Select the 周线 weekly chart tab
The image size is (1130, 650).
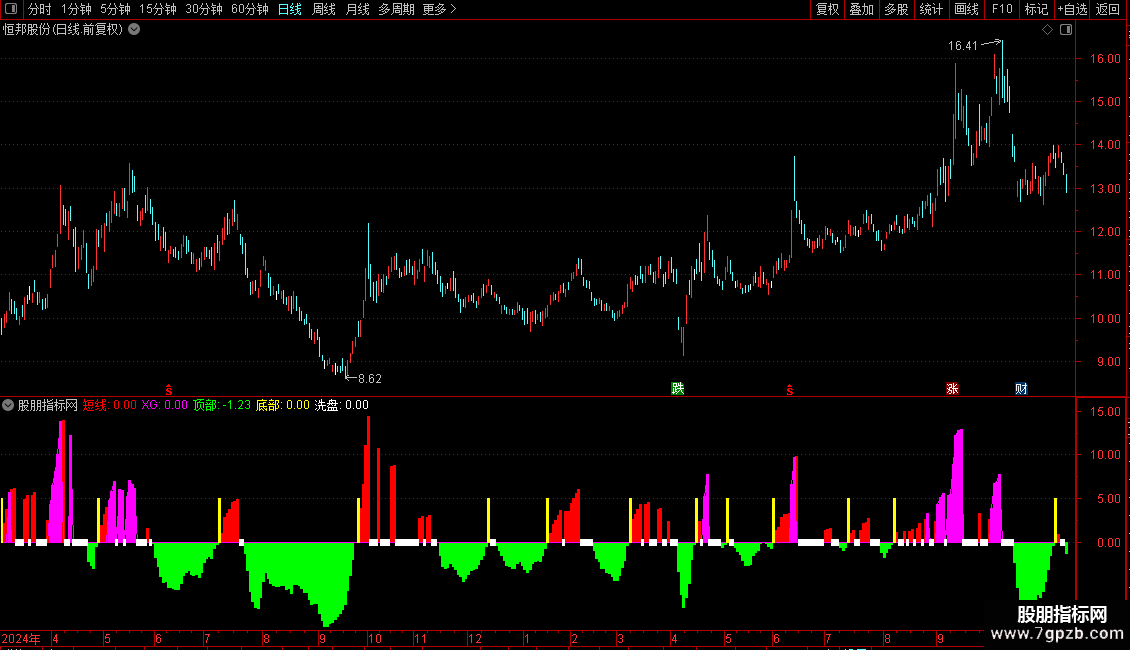tap(324, 9)
